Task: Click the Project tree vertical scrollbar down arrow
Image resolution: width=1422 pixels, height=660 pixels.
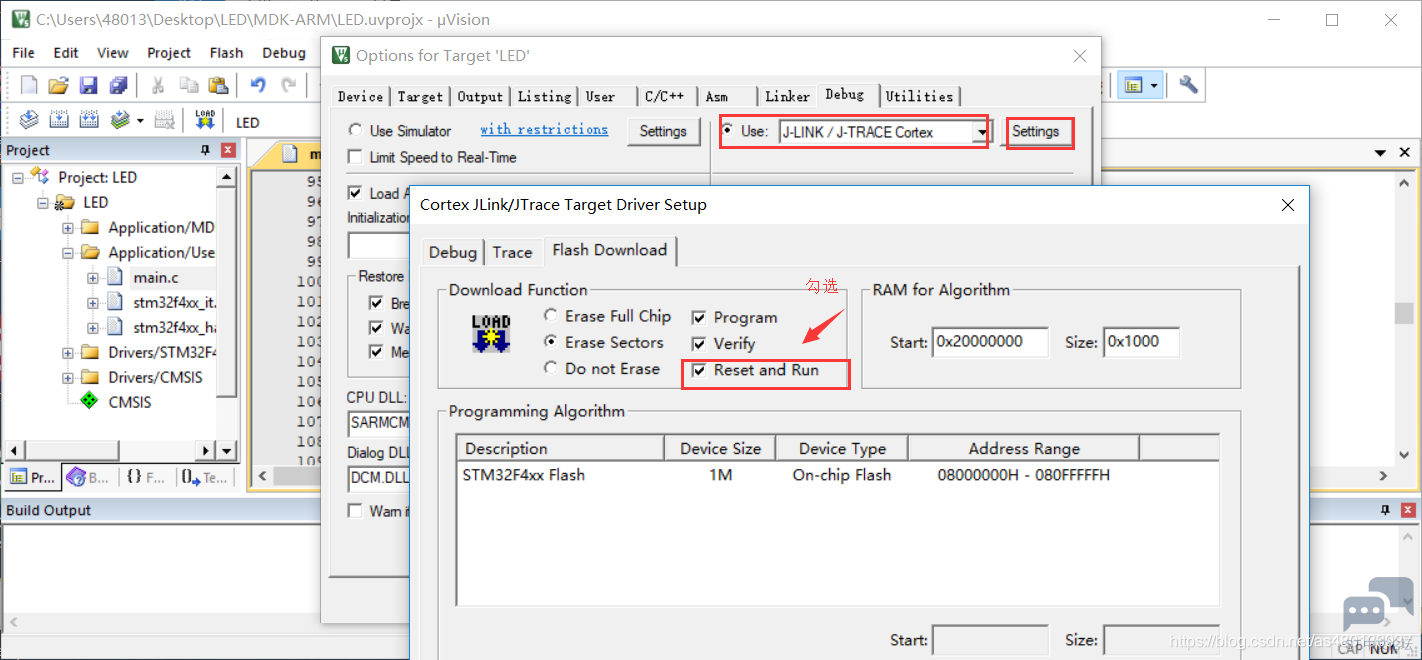Action: point(226,450)
